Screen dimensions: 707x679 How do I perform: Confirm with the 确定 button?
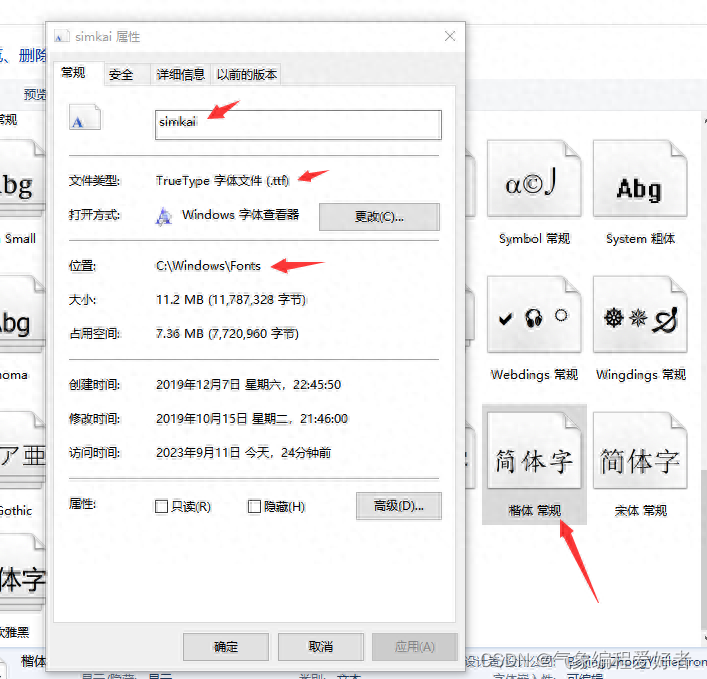pyautogui.click(x=225, y=647)
